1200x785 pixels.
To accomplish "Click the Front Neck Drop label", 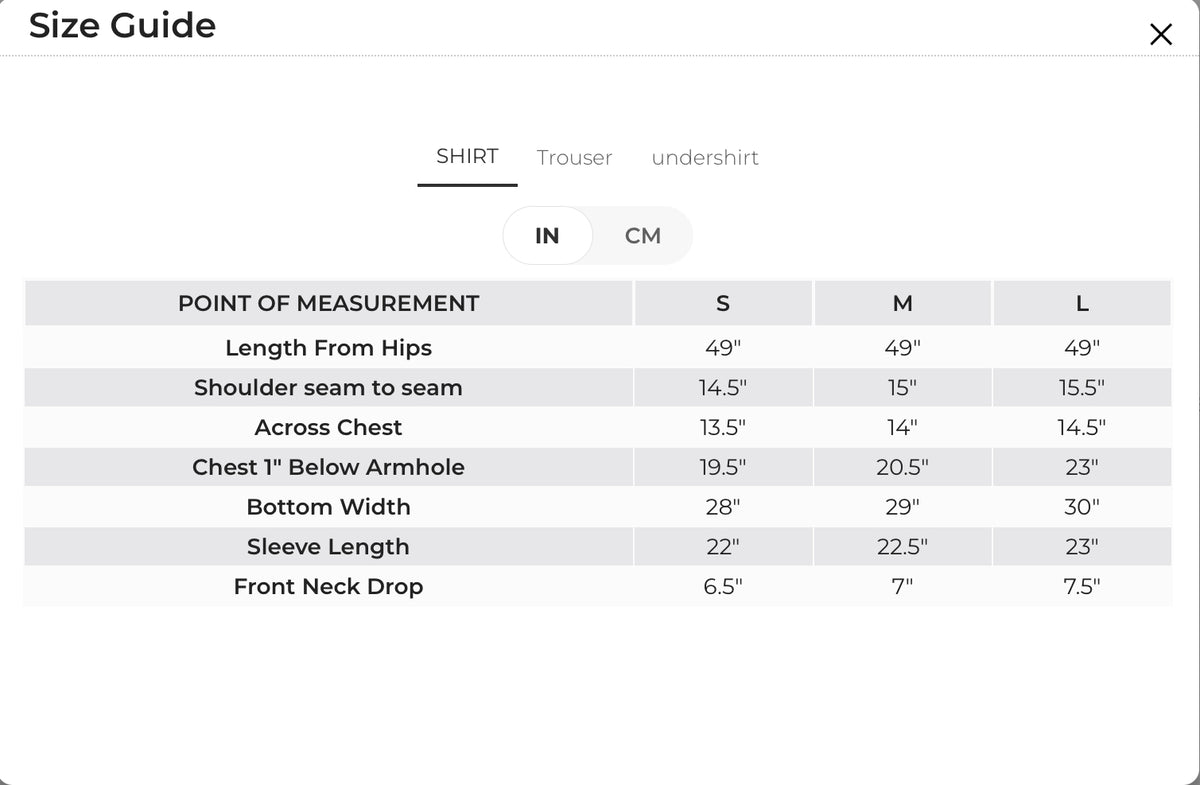I will click(328, 587).
